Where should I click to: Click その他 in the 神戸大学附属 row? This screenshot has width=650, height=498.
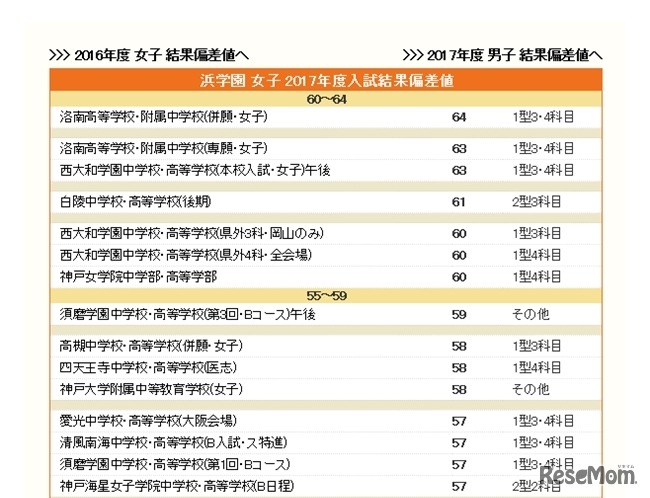coord(531,389)
